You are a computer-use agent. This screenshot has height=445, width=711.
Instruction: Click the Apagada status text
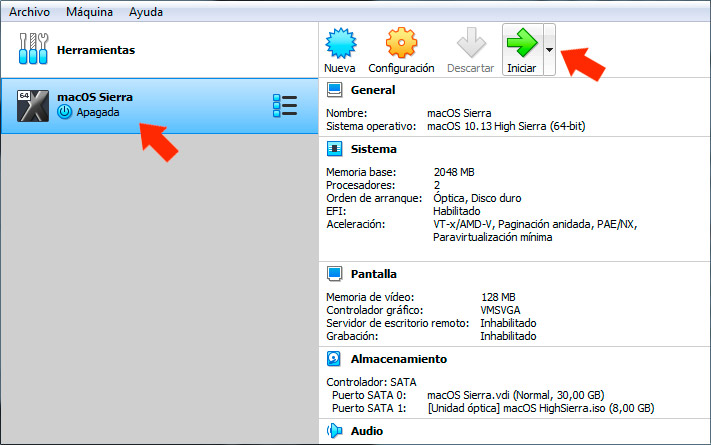(97, 112)
